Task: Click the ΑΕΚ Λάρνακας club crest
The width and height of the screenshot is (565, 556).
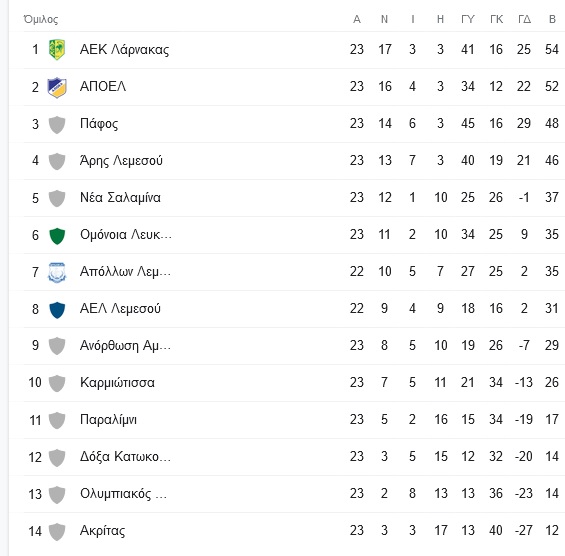Action: click(x=57, y=49)
